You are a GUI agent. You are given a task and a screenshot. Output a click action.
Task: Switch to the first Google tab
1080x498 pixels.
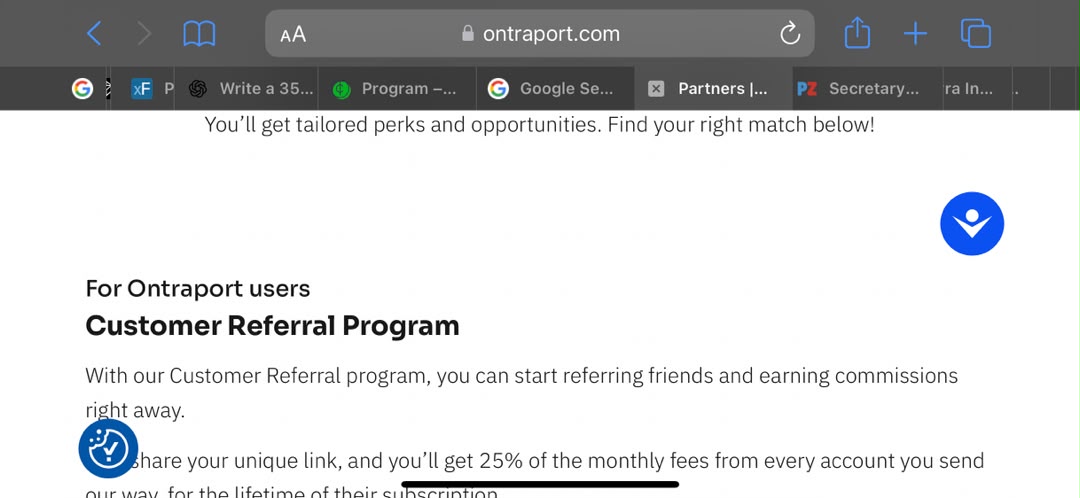coord(82,88)
